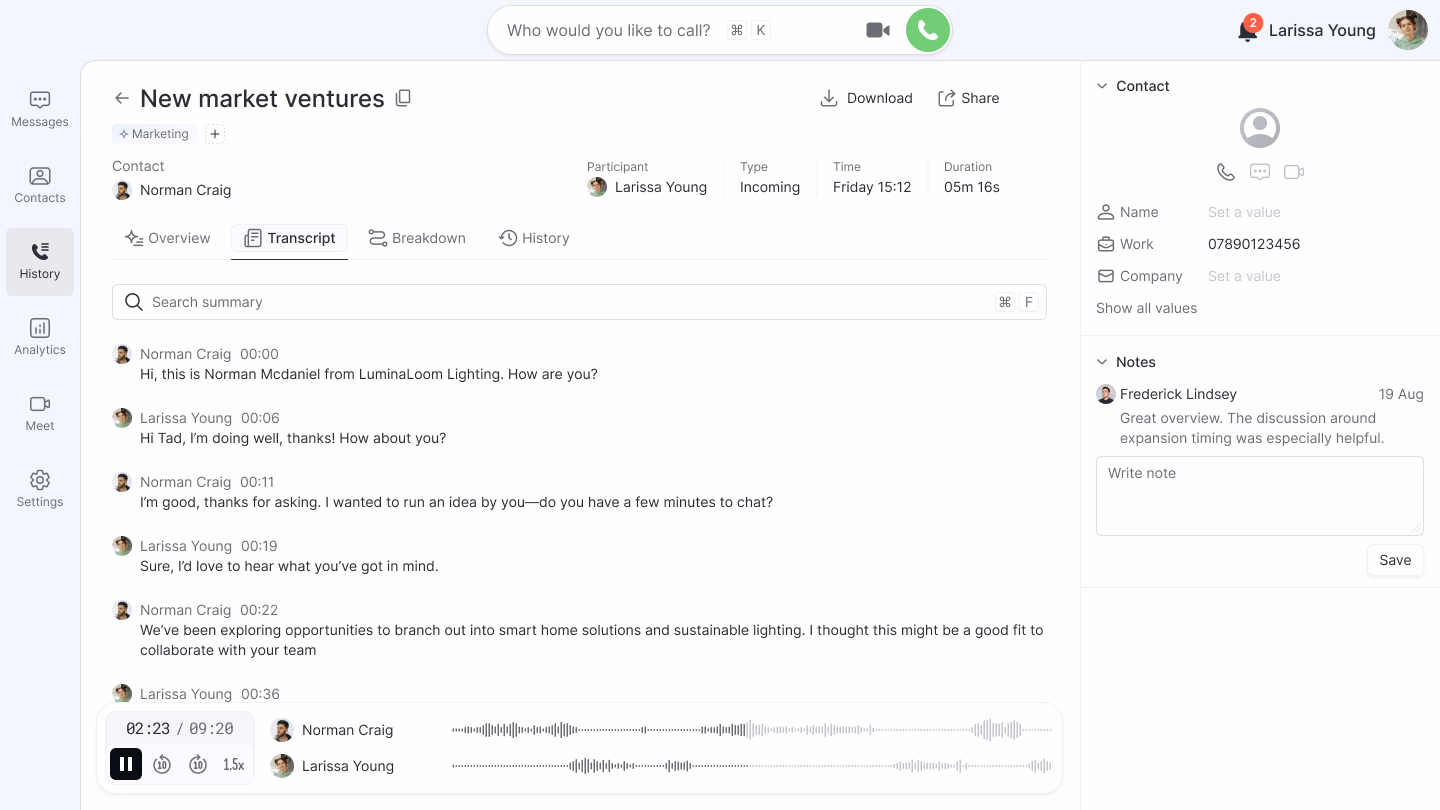Collapse the Notes section
Image resolution: width=1440 pixels, height=810 pixels.
point(1102,362)
